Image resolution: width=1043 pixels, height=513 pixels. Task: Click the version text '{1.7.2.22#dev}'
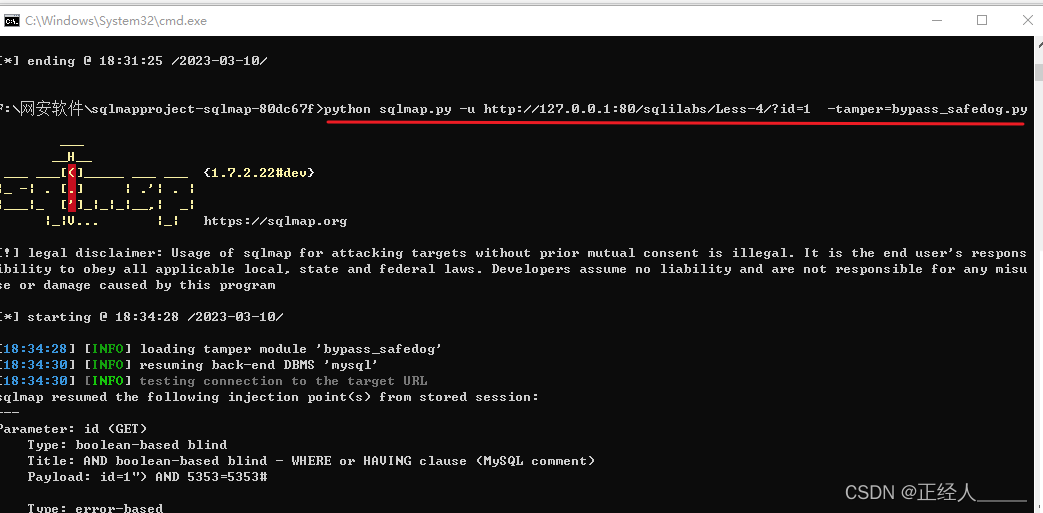259,172
